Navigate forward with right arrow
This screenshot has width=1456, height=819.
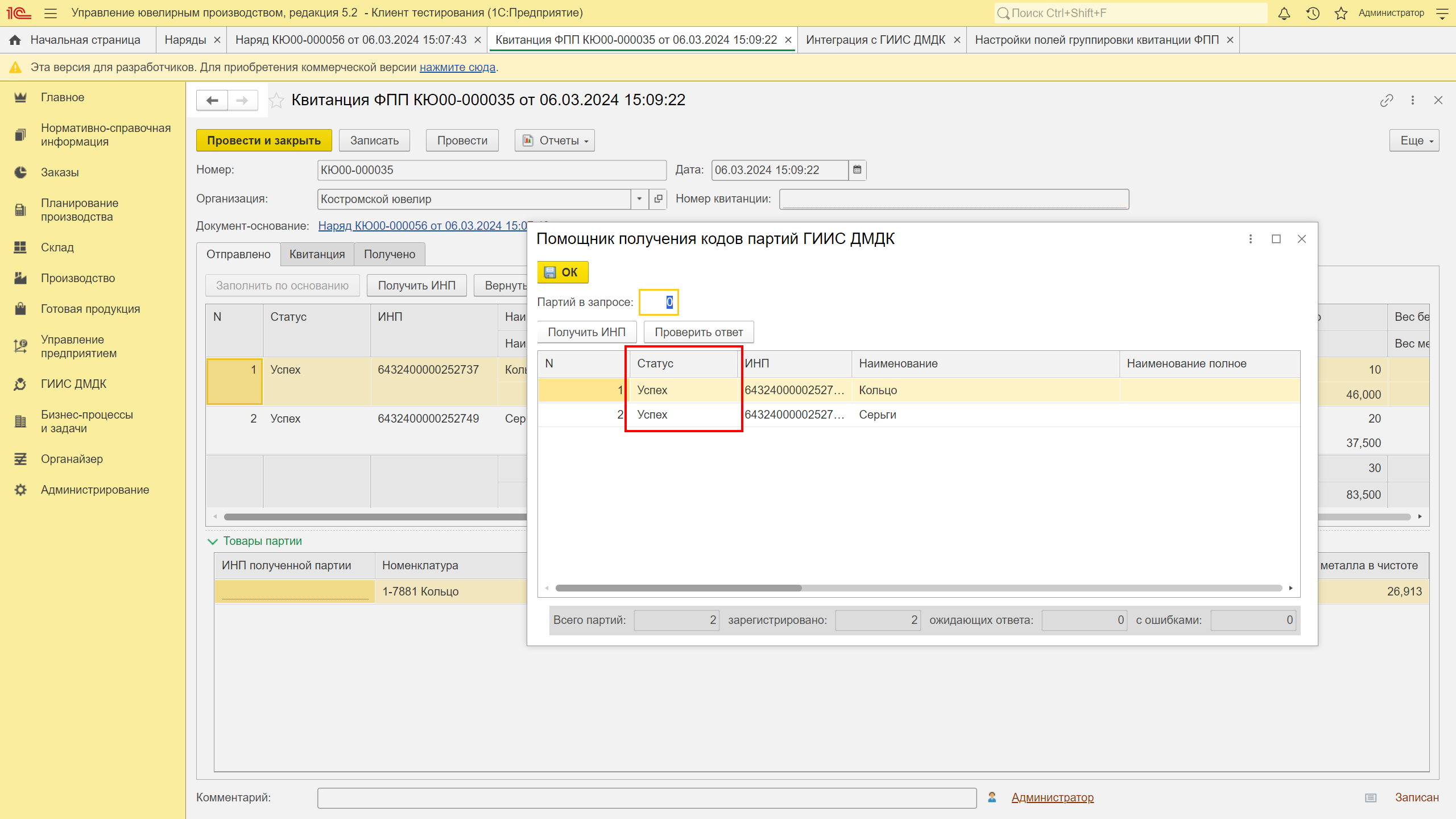pyautogui.click(x=243, y=101)
